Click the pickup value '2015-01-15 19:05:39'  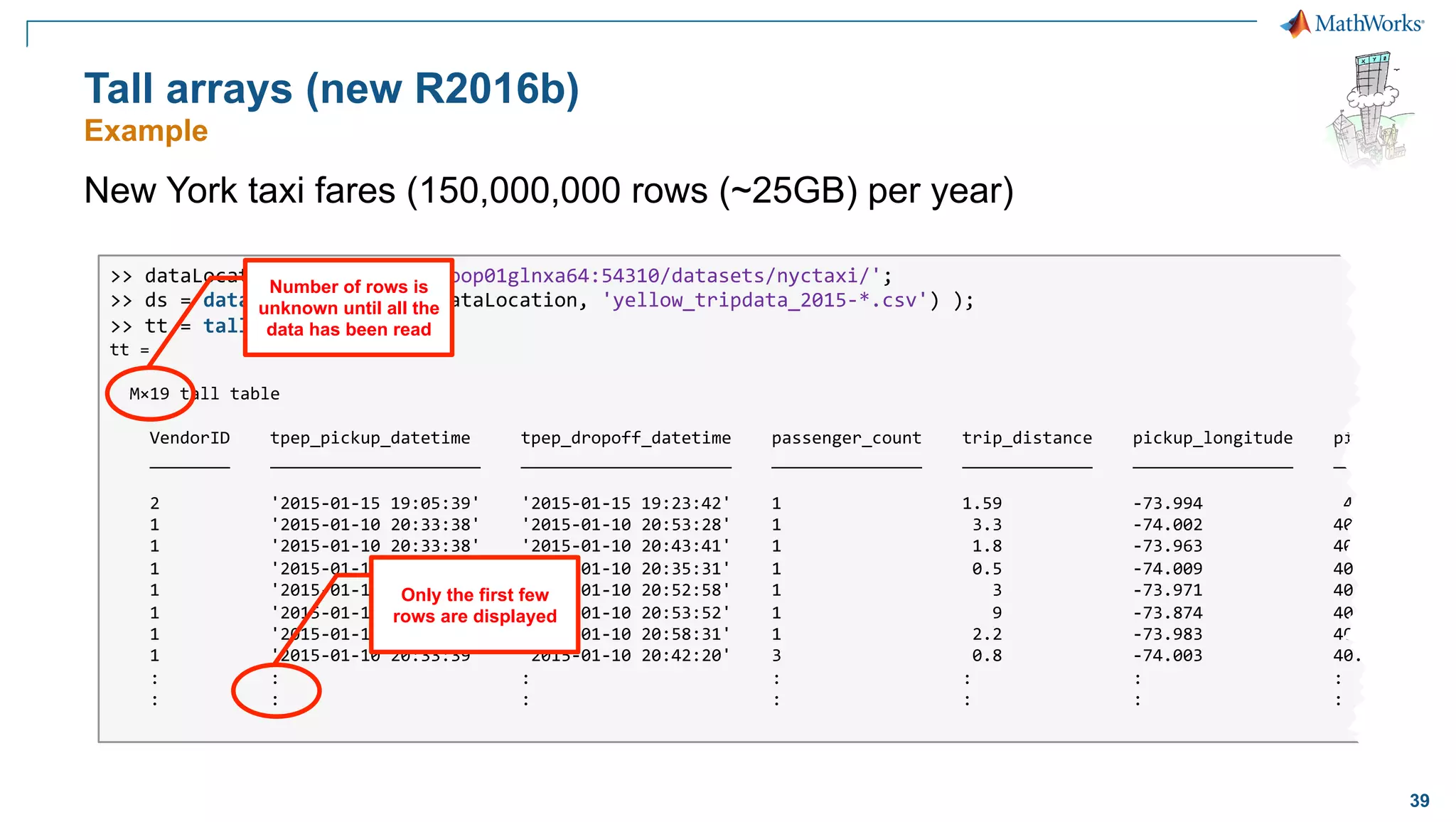point(375,503)
